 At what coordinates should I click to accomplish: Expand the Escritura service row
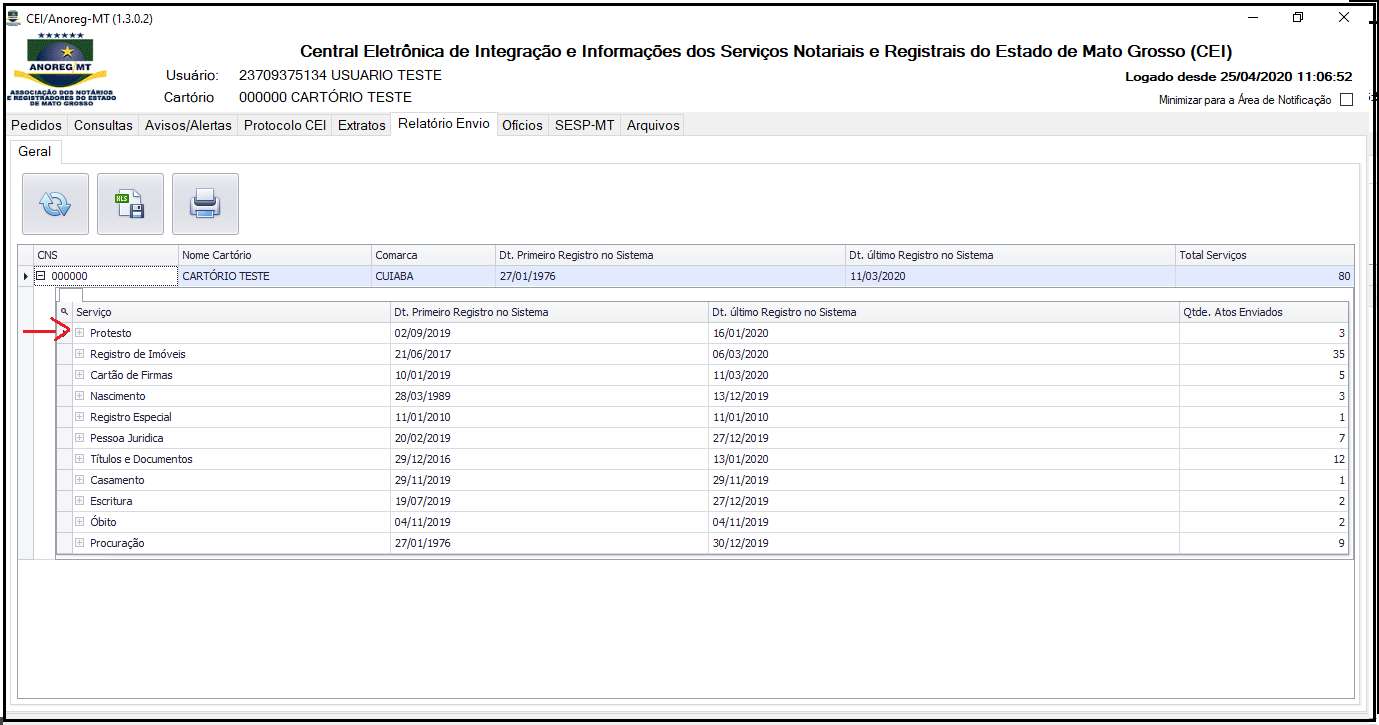(80, 501)
